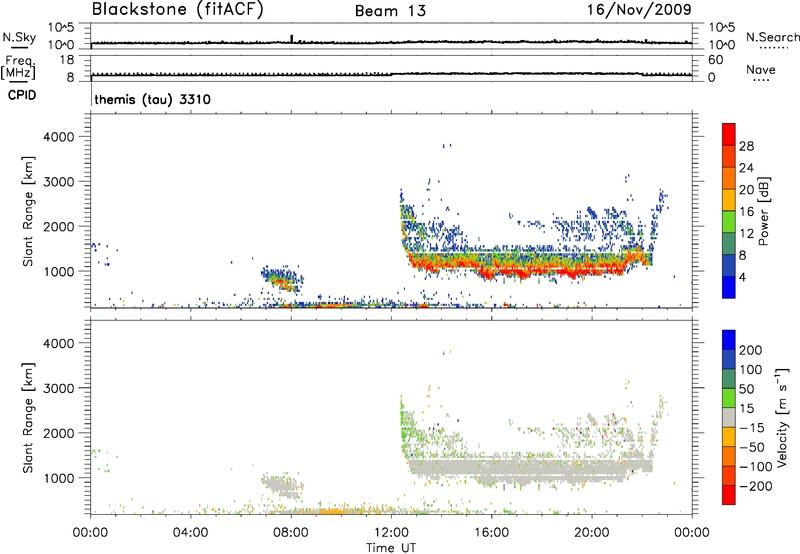Screen dimensions: 800x554
Task: Click the gray segment of velocity colorbar
Action: (729, 418)
